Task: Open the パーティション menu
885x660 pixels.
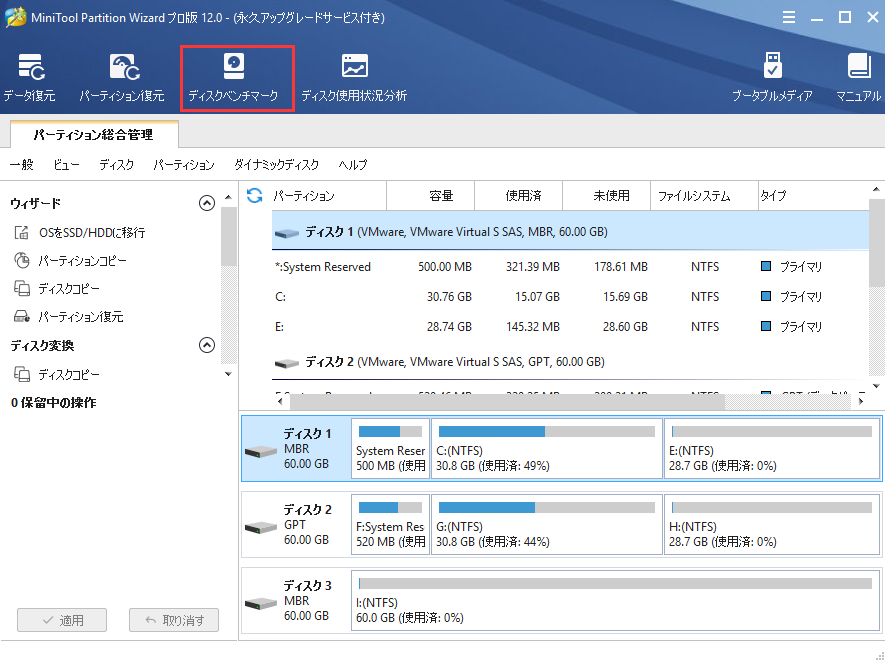Action: 184,165
